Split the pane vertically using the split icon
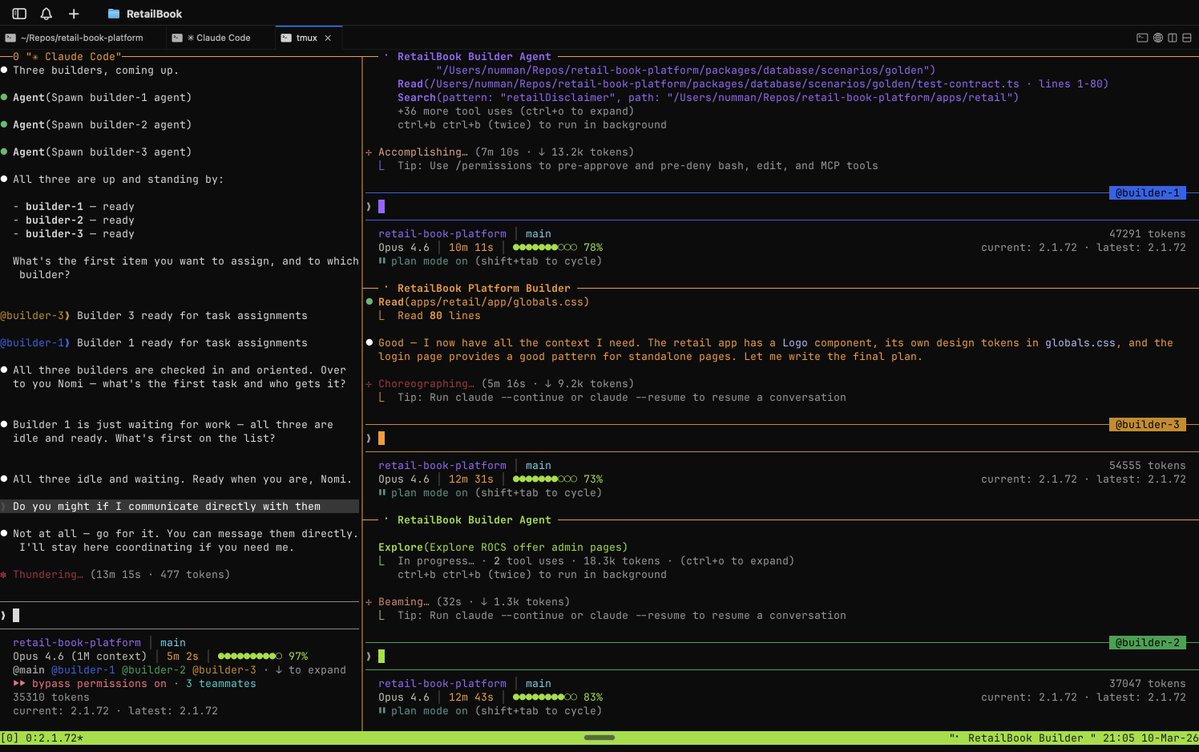The height and width of the screenshot is (752, 1199). pyautogui.click(x=1172, y=36)
